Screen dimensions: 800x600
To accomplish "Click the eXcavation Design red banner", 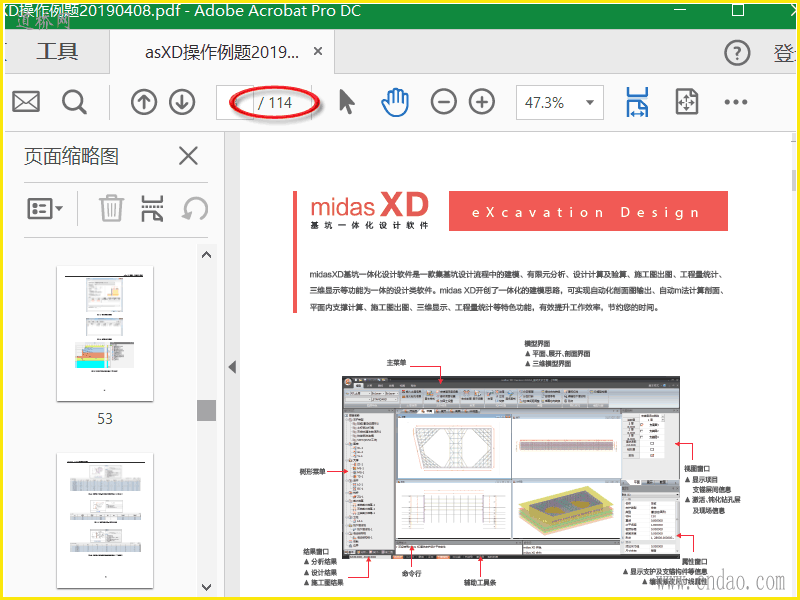I will click(588, 211).
